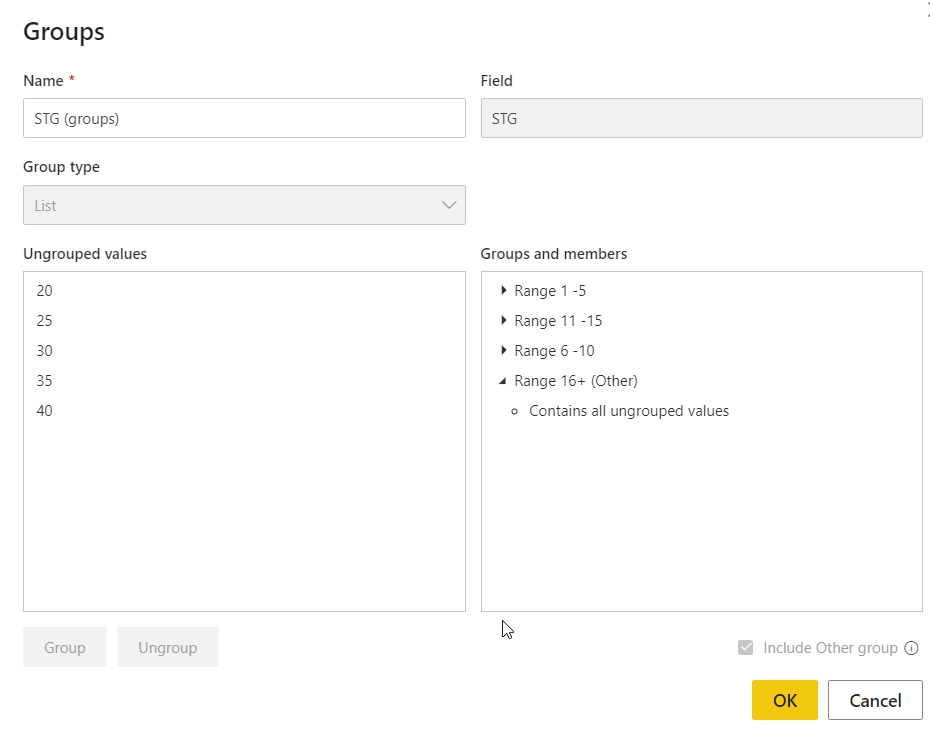The width and height of the screenshot is (930, 741).
Task: Toggle the Include Other group checkbox
Action: click(x=746, y=647)
